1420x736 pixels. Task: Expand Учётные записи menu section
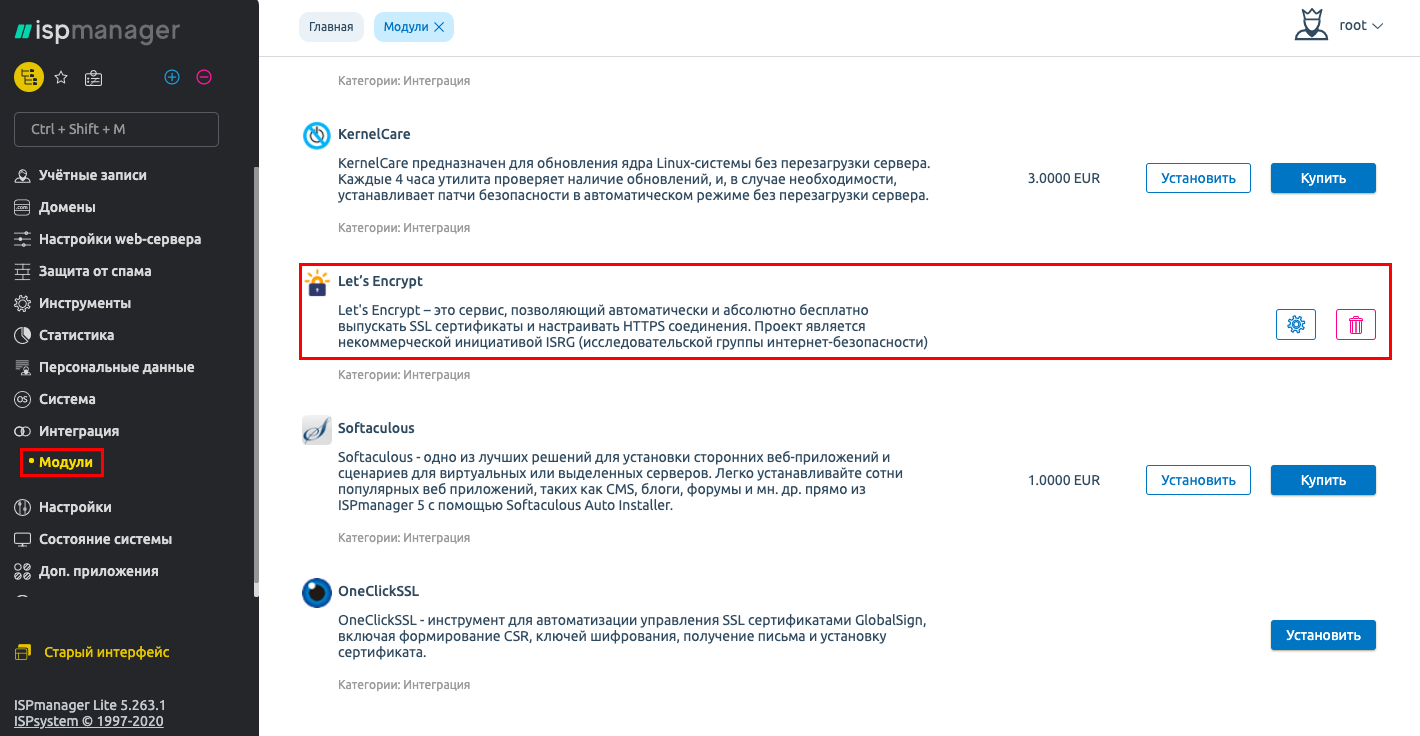tap(93, 175)
